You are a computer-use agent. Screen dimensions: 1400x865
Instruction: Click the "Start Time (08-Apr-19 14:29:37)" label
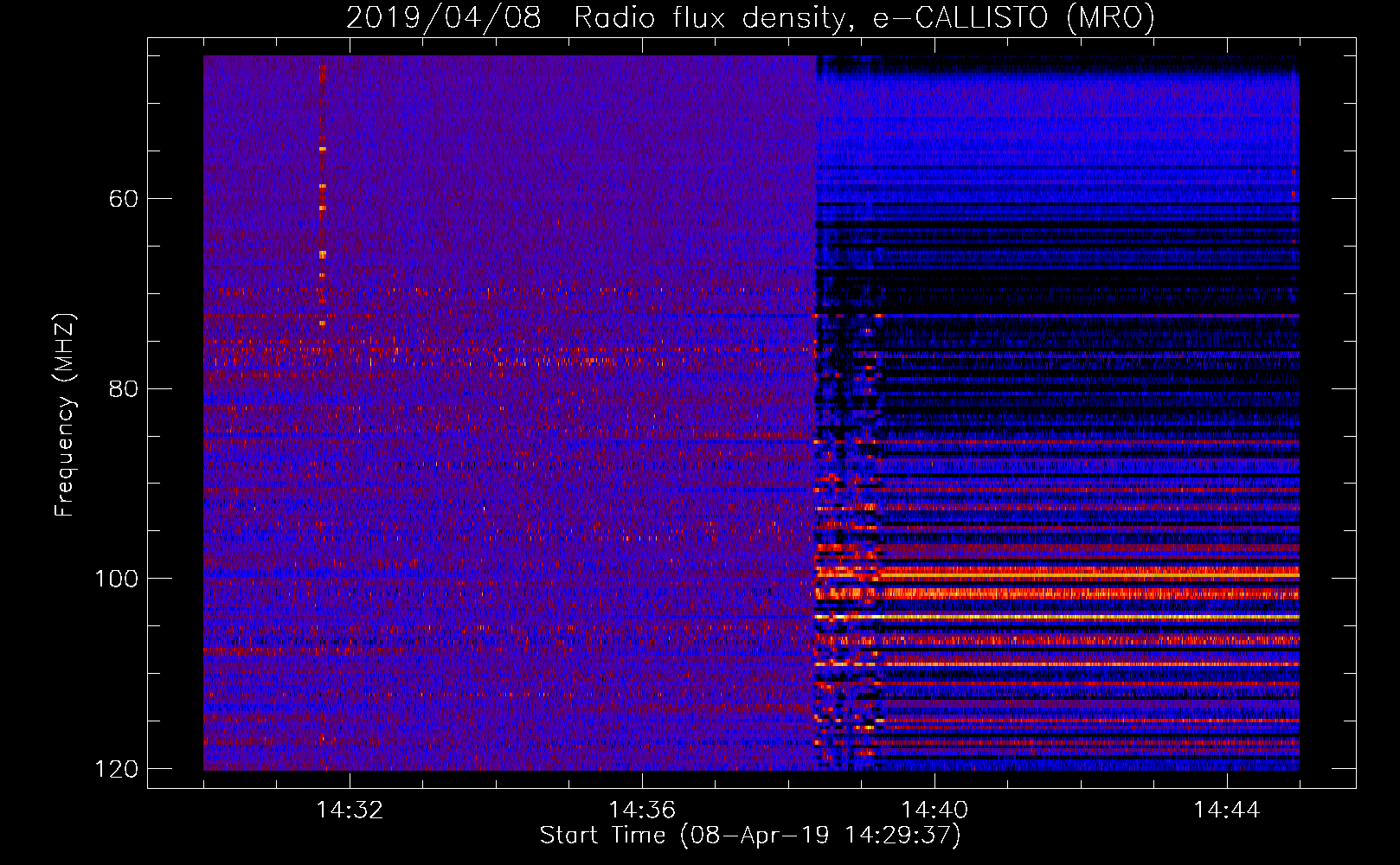pyautogui.click(x=750, y=836)
